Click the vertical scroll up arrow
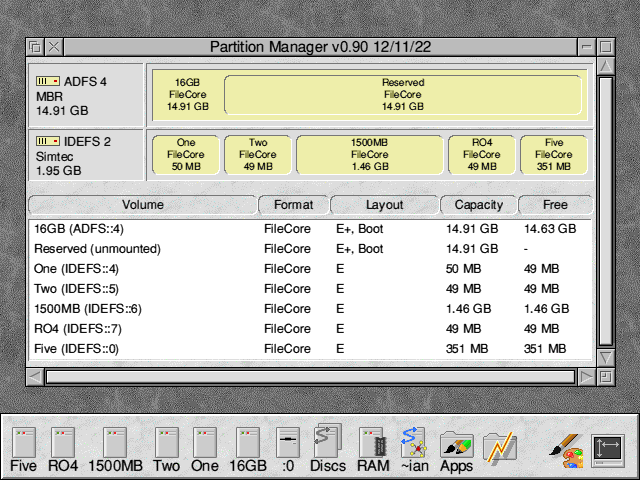Screen dimensions: 640x480 click(606, 66)
